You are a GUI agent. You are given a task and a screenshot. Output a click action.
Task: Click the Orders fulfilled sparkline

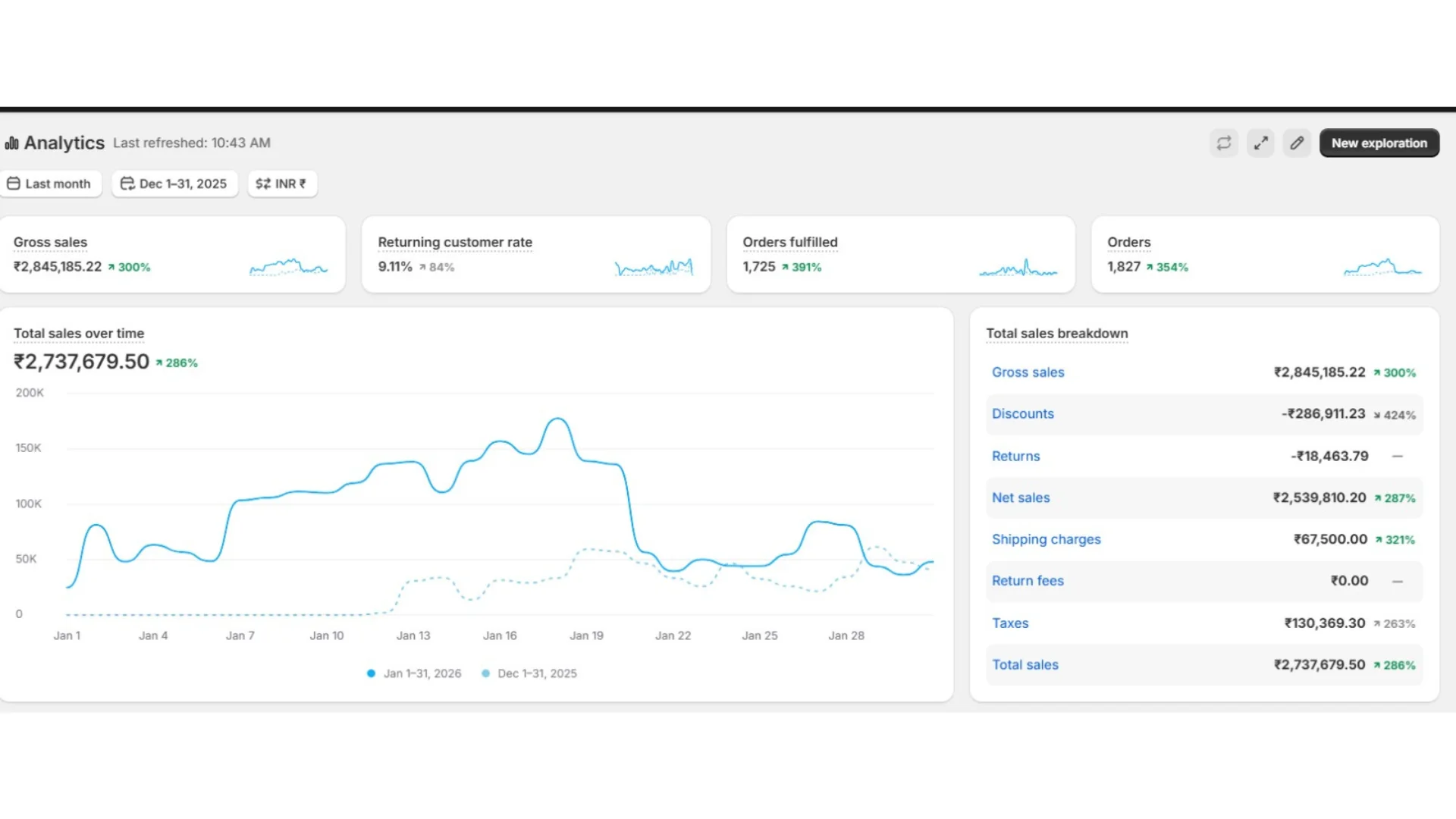point(1018,268)
